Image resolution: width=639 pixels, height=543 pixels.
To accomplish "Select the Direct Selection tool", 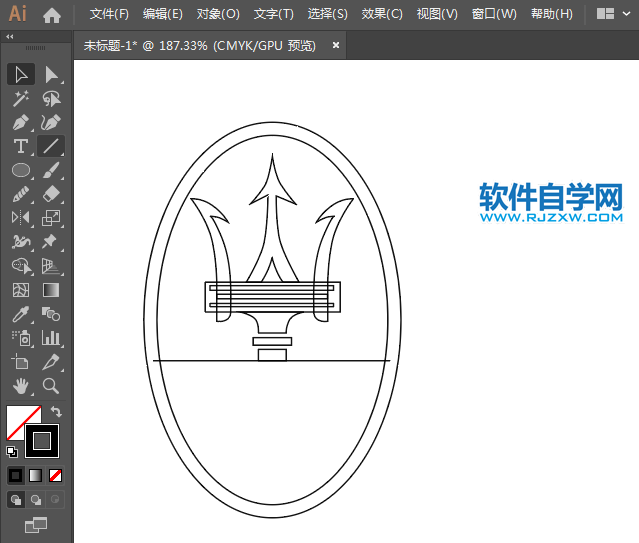I will pyautogui.click(x=51, y=74).
